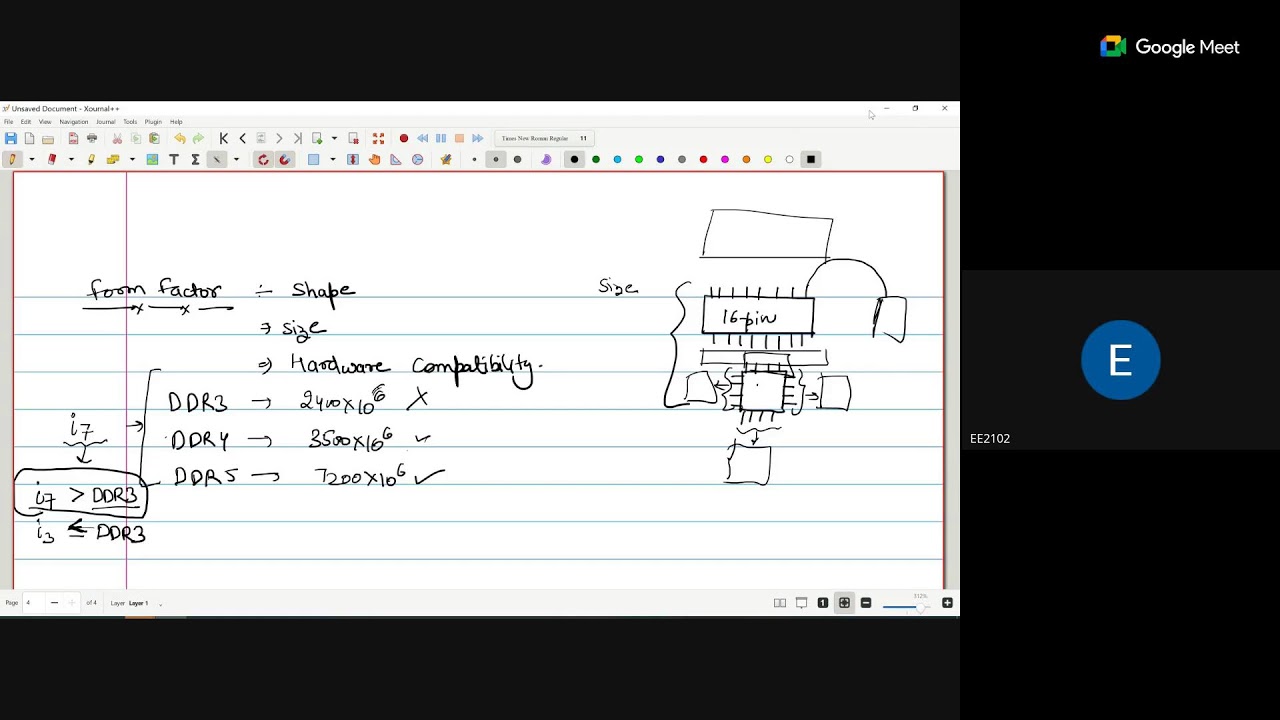Go to the previous page
The width and height of the screenshot is (1280, 720).
point(242,138)
